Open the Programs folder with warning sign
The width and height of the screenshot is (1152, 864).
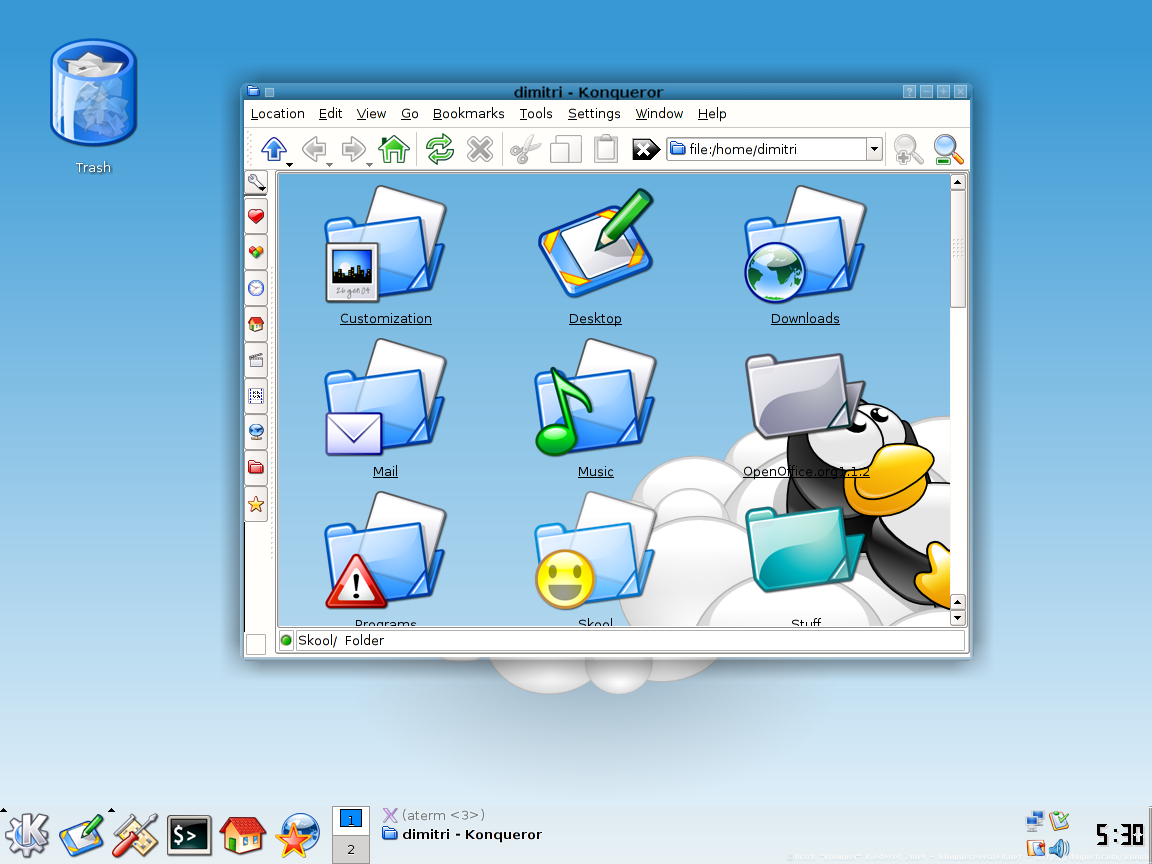point(385,557)
